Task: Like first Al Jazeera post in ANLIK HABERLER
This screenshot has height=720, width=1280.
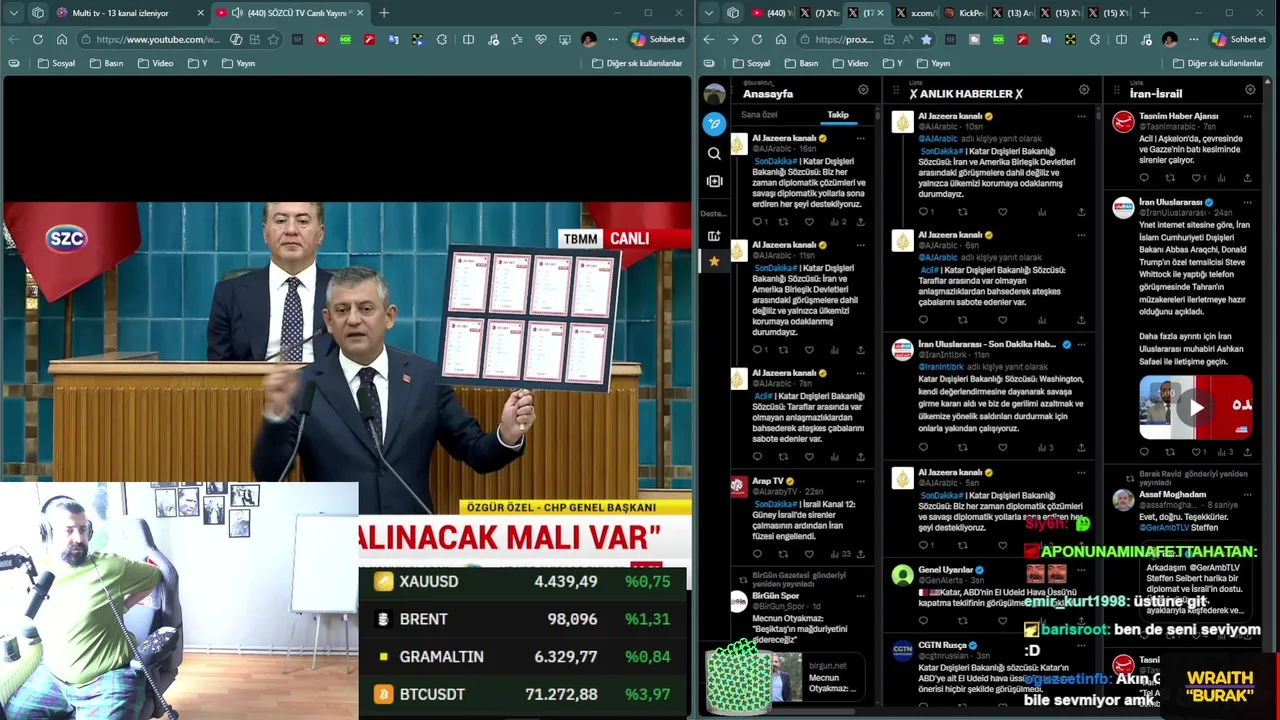Action: click(1002, 212)
